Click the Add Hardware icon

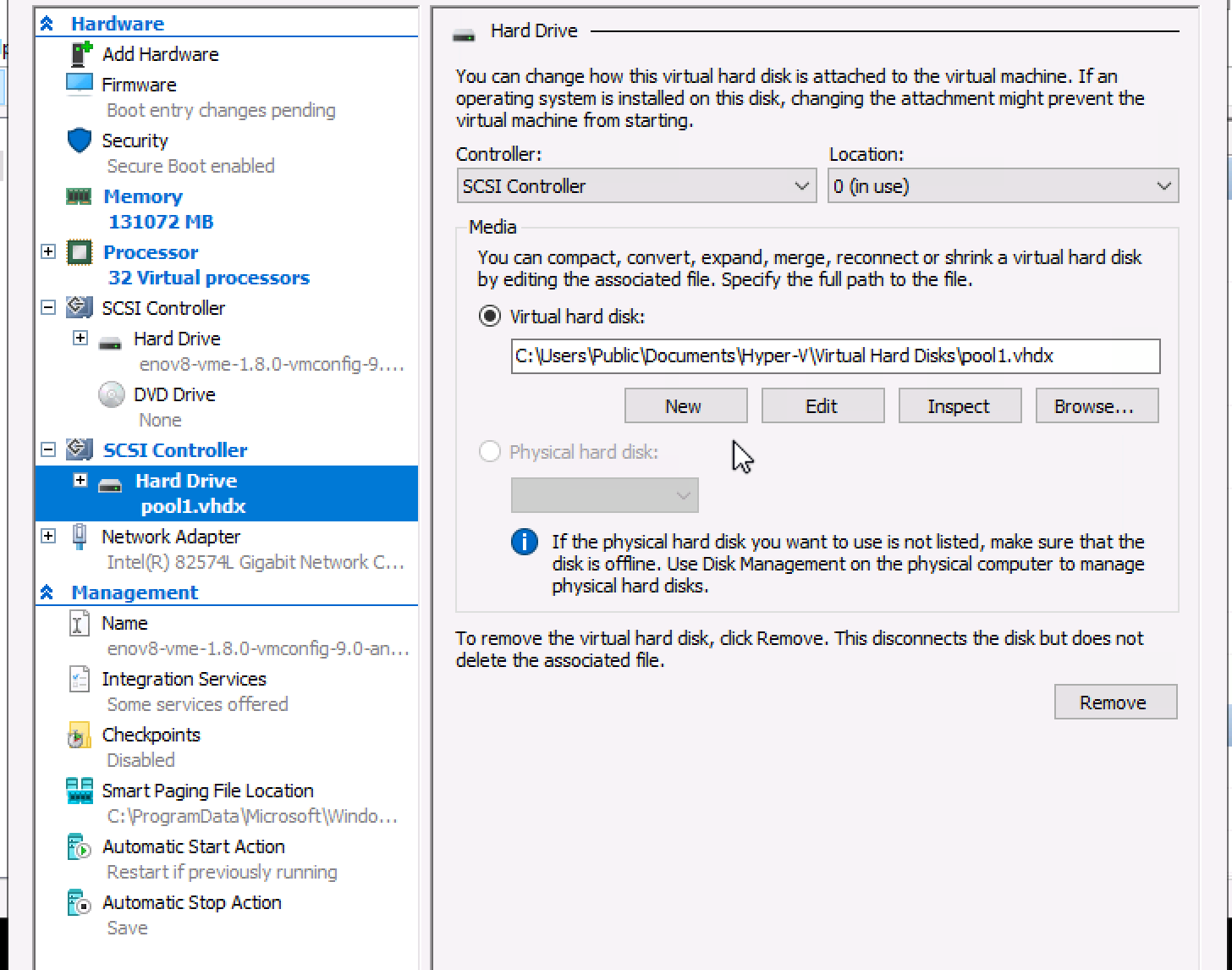(x=80, y=54)
